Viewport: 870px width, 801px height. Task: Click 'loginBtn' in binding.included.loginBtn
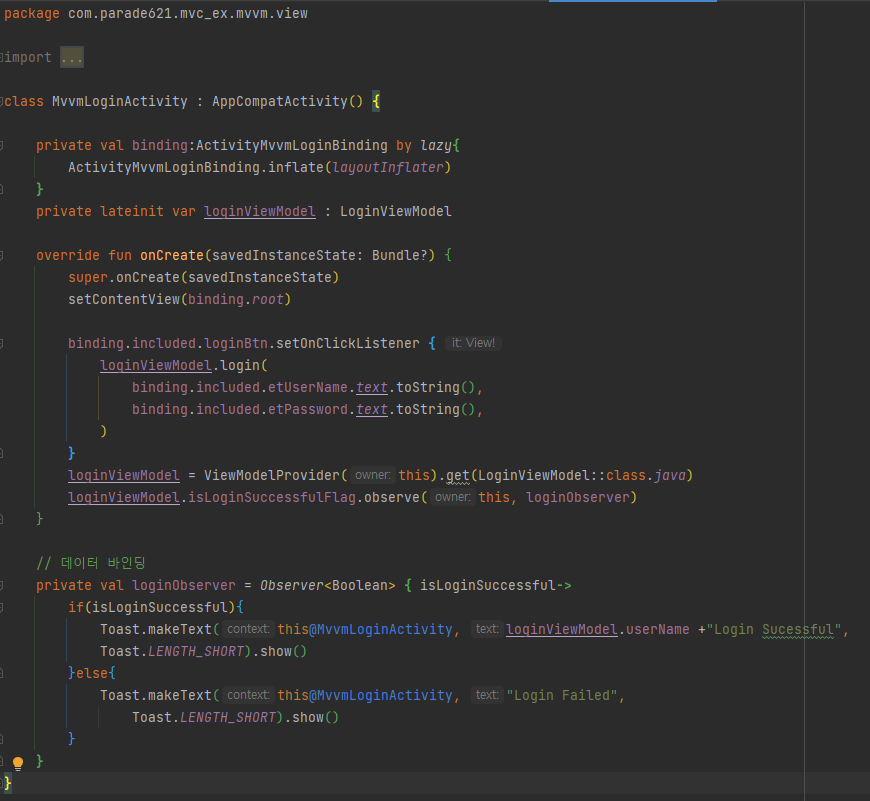point(236,343)
